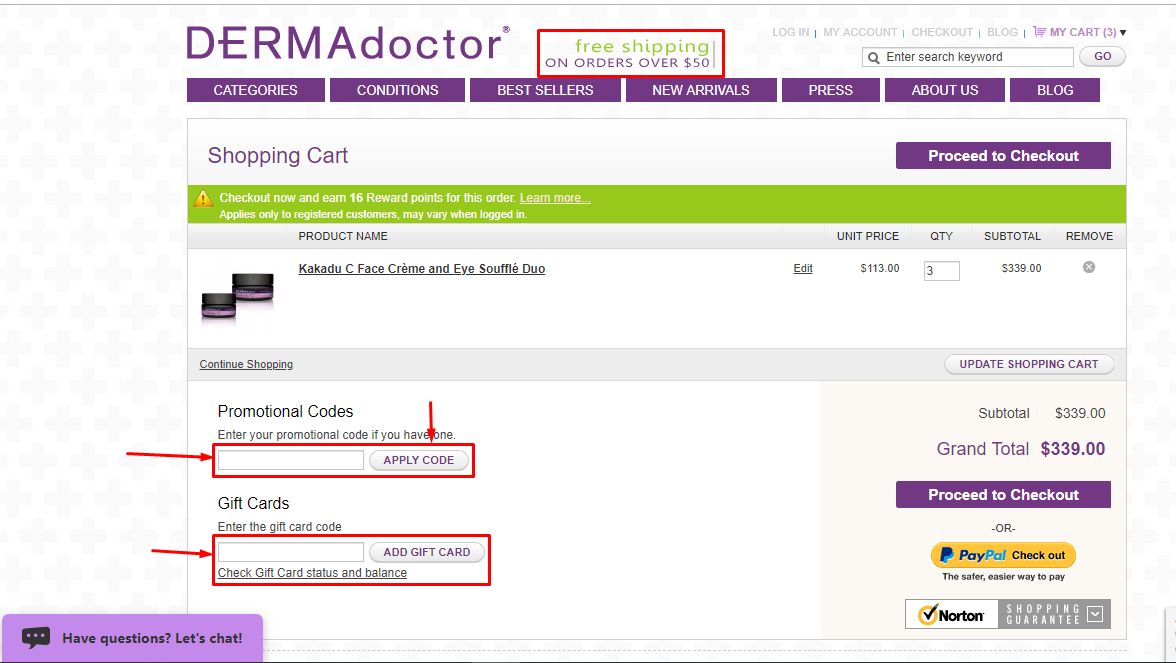1176x663 pixels.
Task: Open chat bubble icon for questions
Action: pyautogui.click(x=35, y=638)
